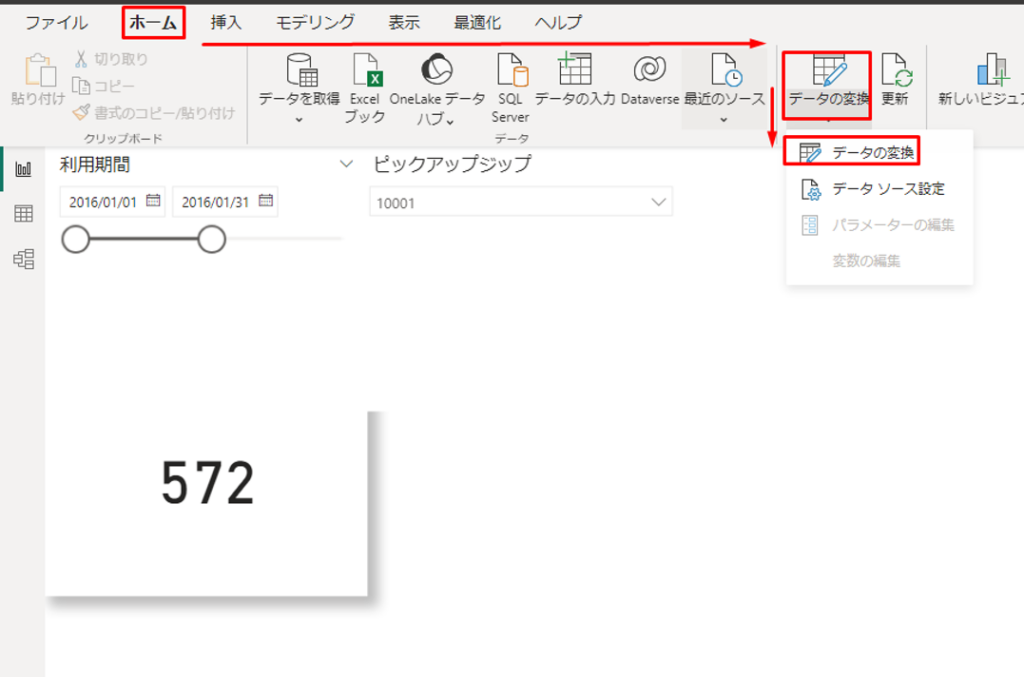Open the ピックアップジップ dropdown showing 10001

click(x=521, y=202)
